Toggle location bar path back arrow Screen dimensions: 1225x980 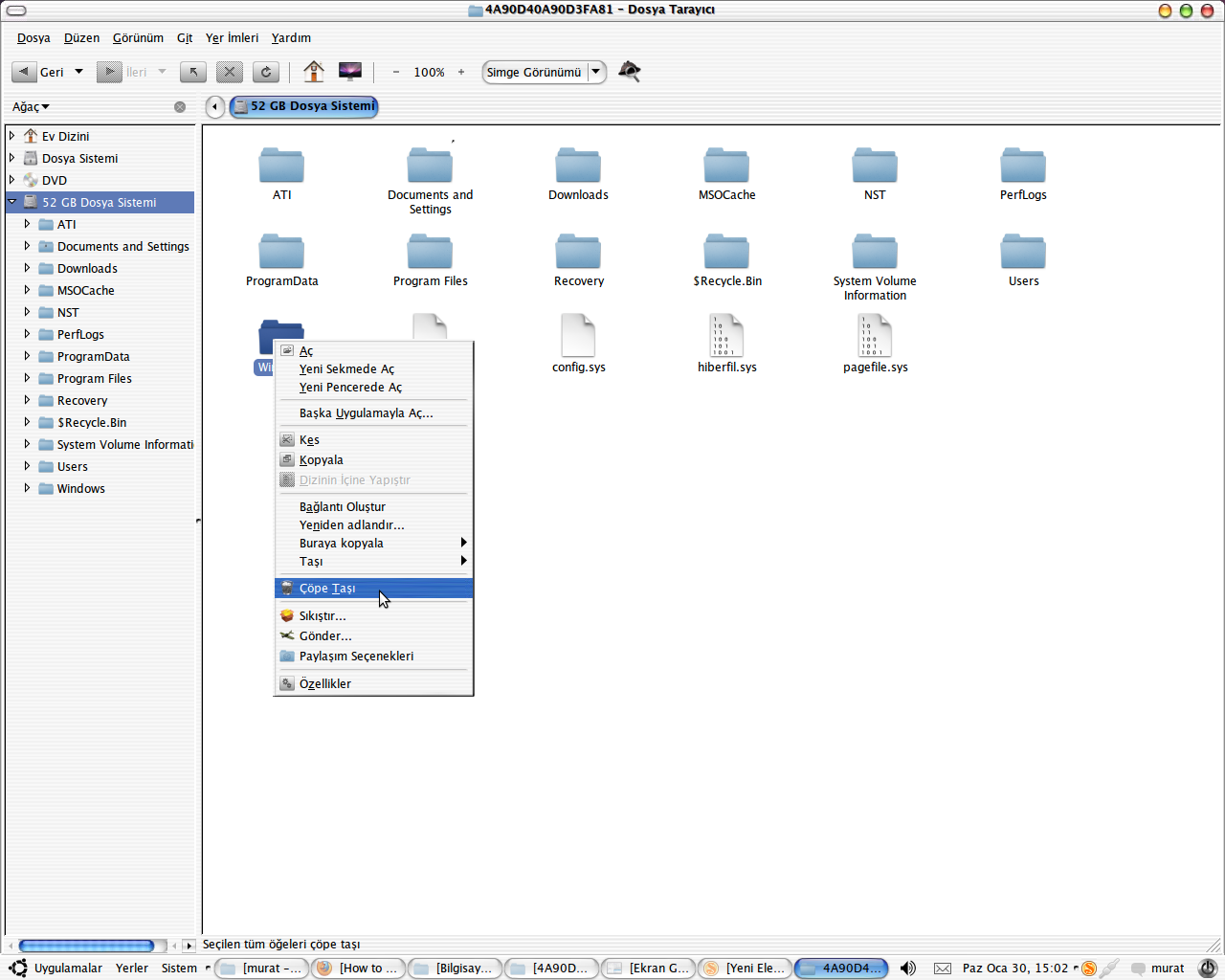[214, 106]
